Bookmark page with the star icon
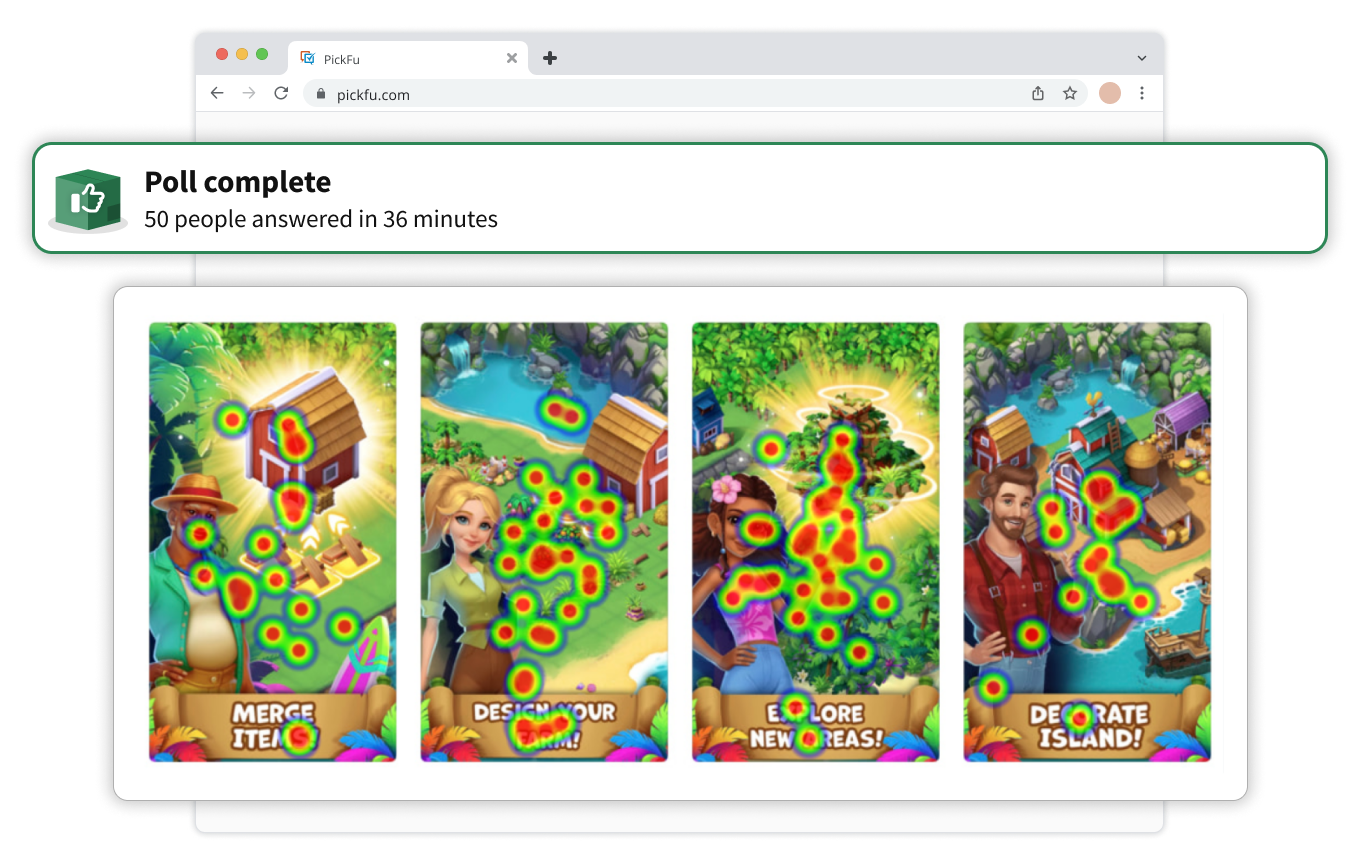Viewport: 1360px width, 864px height. click(1070, 93)
